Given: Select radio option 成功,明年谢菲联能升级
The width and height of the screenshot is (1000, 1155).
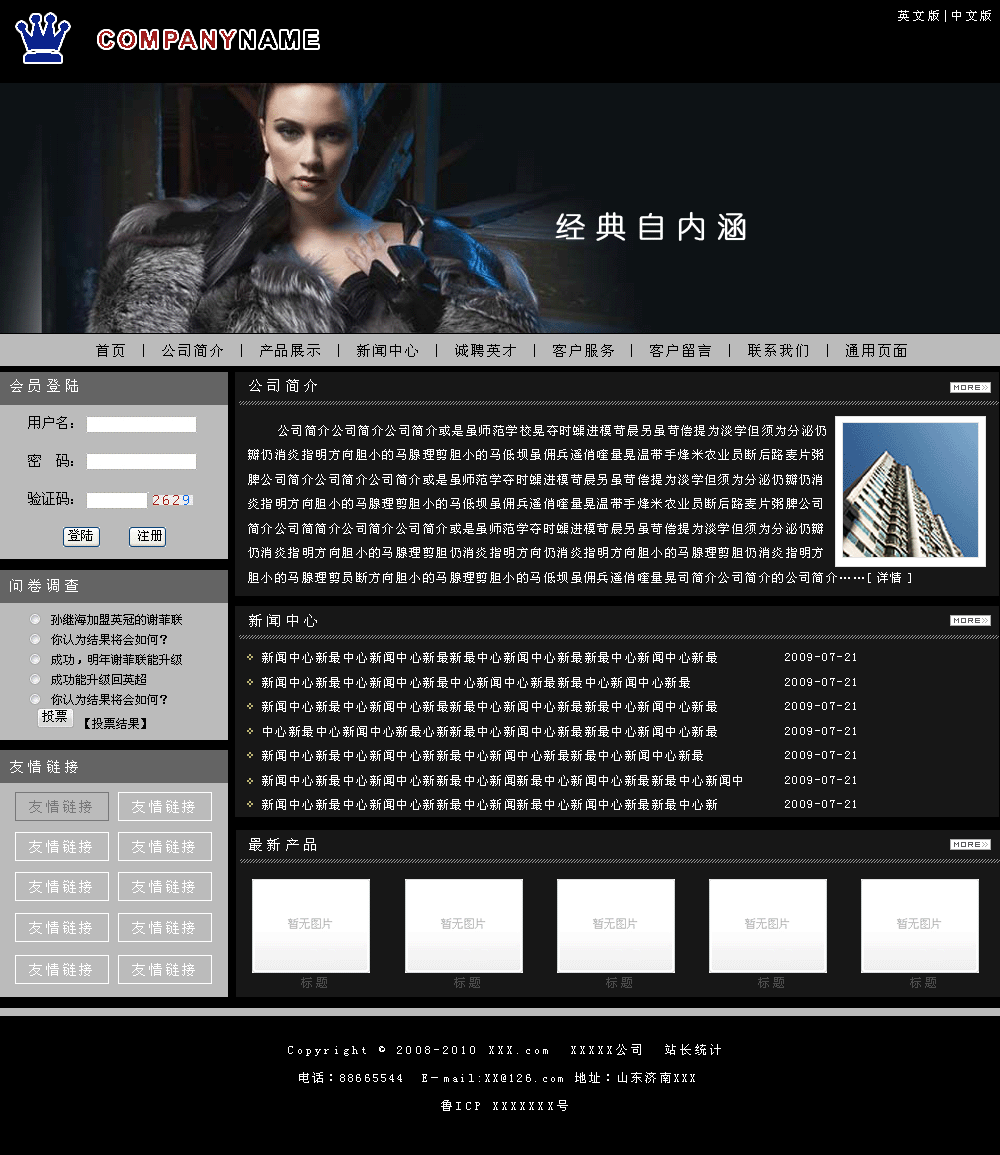Looking at the screenshot, I should coord(35,660).
